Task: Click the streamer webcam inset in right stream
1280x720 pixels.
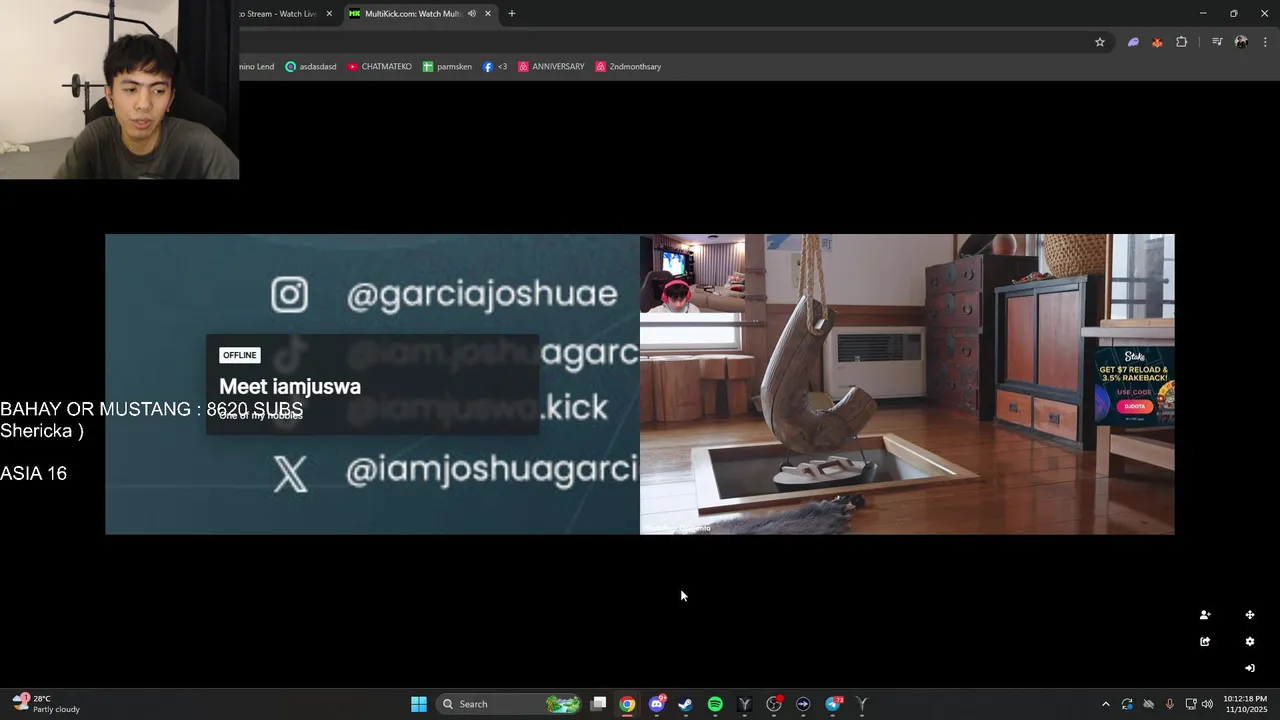Action: coord(692,273)
